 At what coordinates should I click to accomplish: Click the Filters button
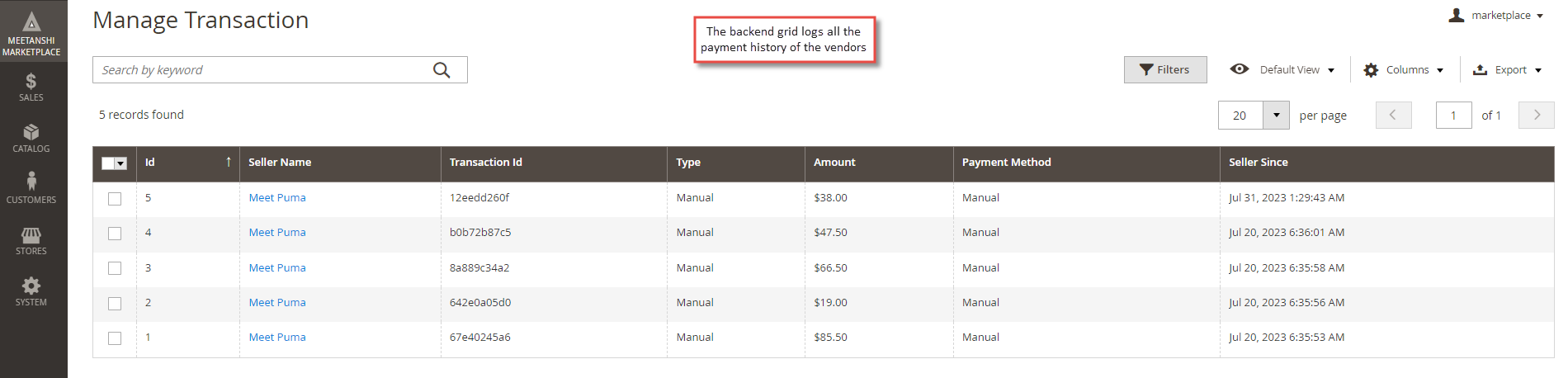1165,70
